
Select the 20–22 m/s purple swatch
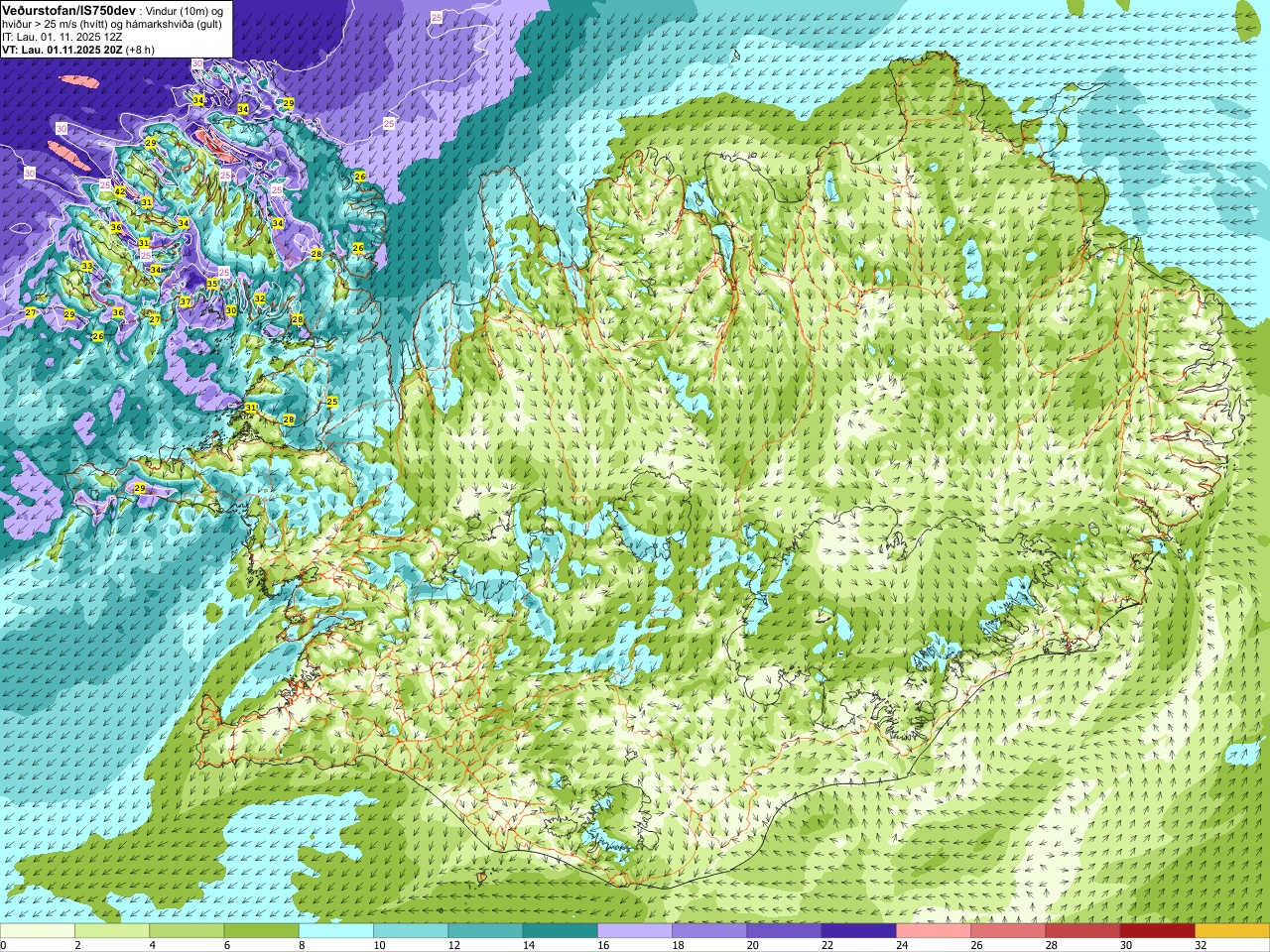click(784, 931)
